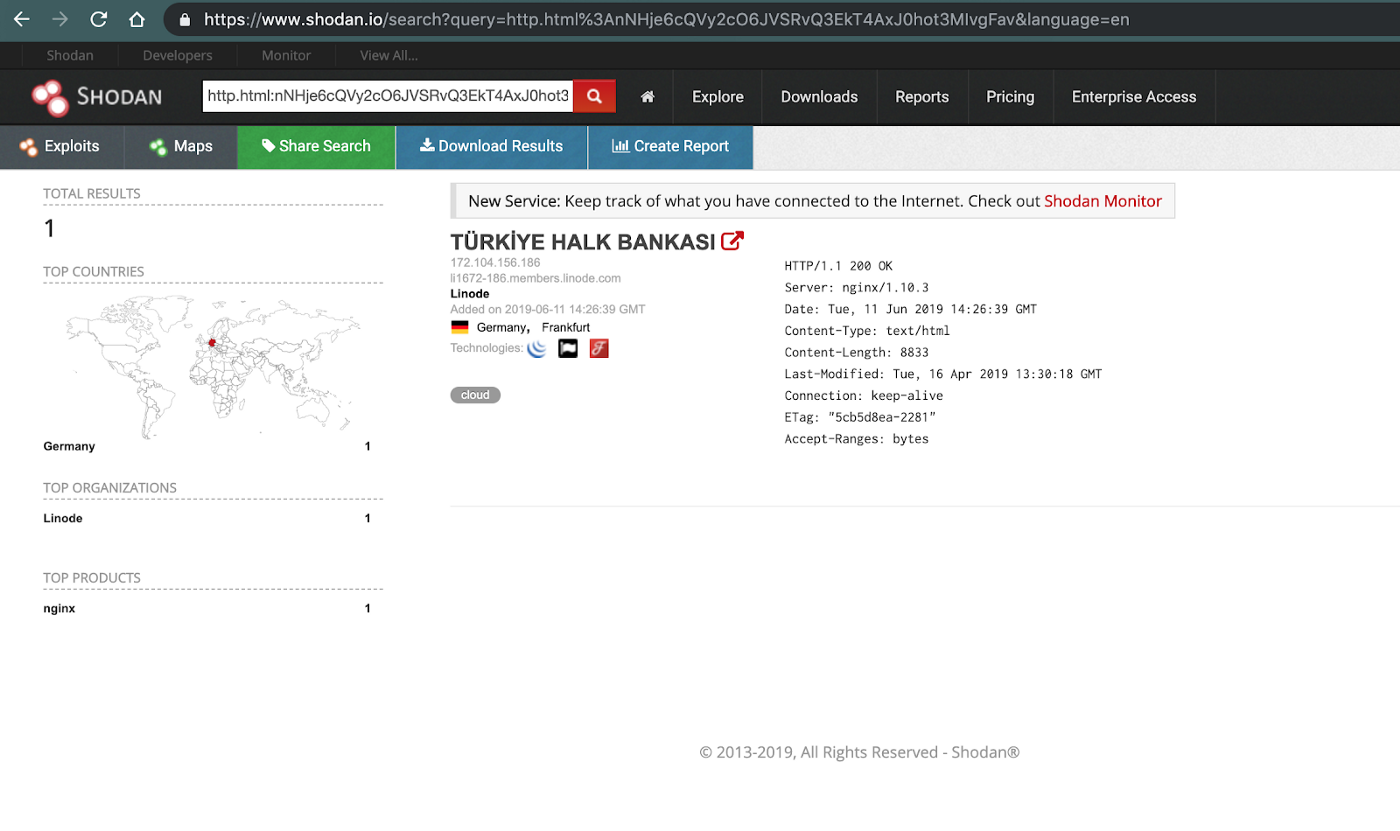Click the Germany country link in result

click(x=501, y=327)
